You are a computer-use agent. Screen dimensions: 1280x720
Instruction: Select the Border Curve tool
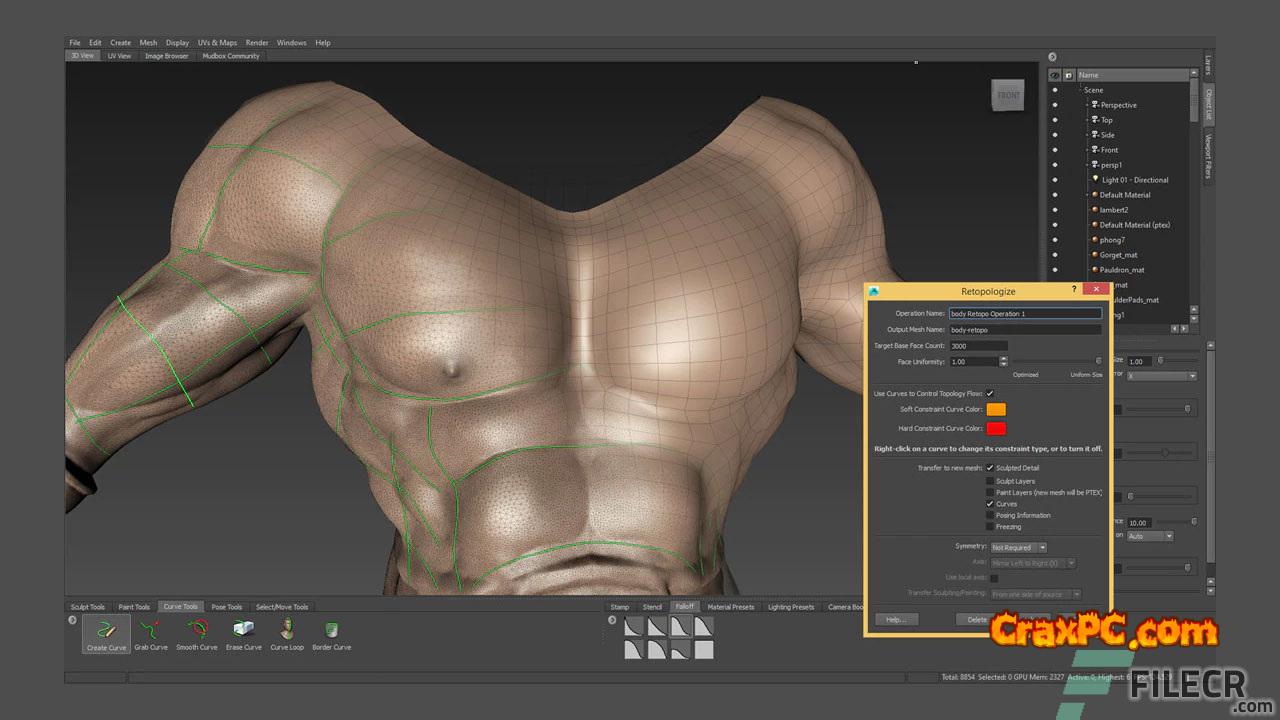point(331,633)
